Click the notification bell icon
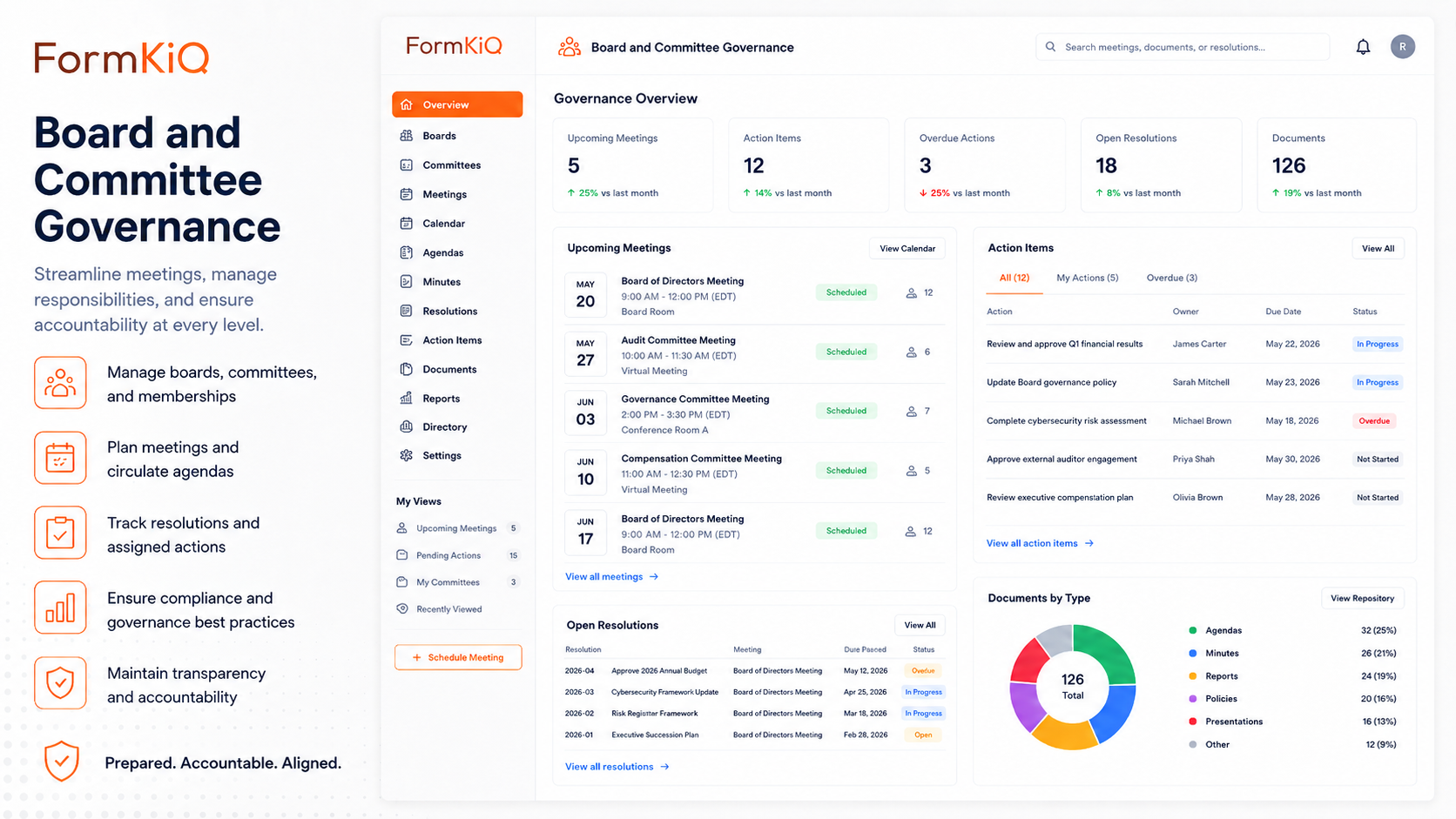 (1363, 47)
